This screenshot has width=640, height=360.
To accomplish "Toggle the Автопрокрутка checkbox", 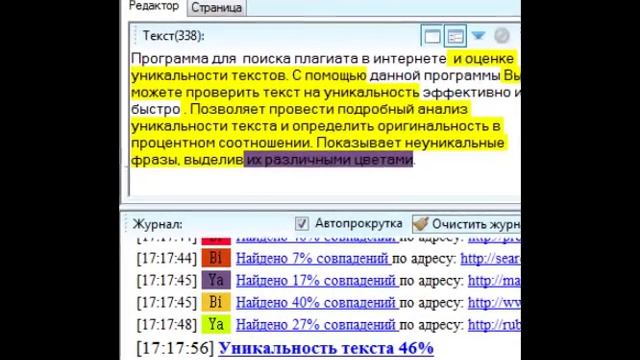I will (302, 224).
